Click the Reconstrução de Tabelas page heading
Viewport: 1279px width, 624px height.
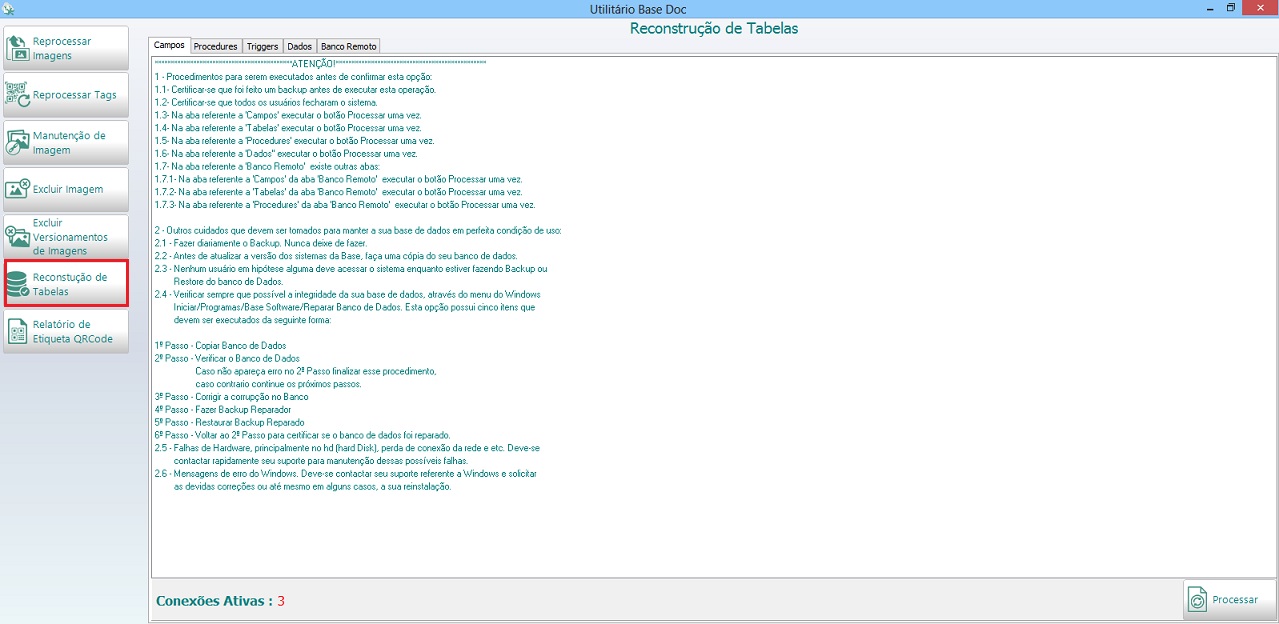point(713,28)
